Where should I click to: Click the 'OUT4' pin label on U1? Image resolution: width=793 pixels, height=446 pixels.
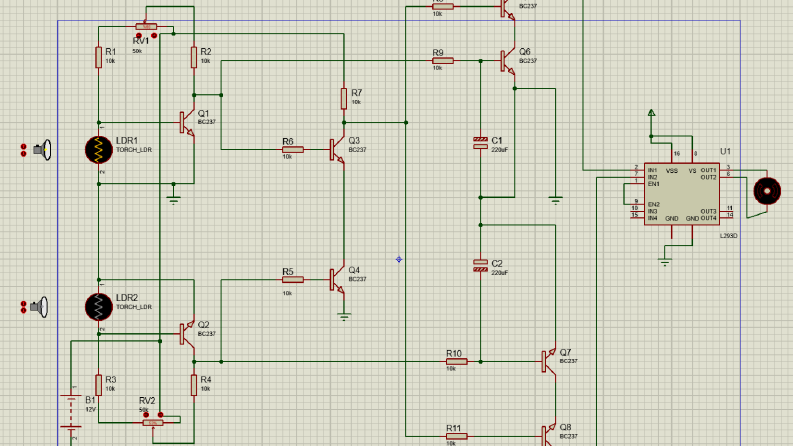tap(709, 218)
